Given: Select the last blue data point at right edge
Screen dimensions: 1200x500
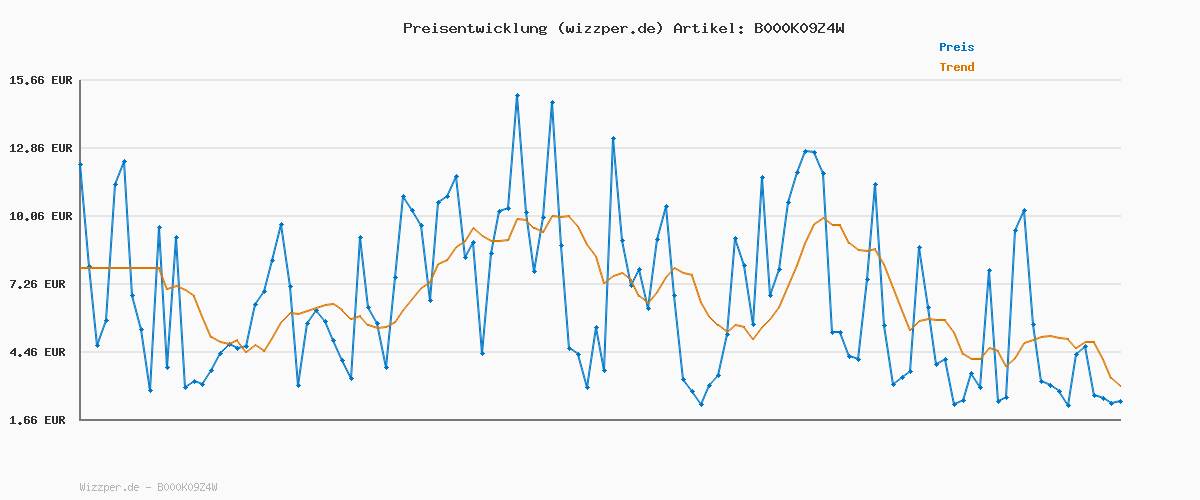Looking at the screenshot, I should click(1120, 401).
